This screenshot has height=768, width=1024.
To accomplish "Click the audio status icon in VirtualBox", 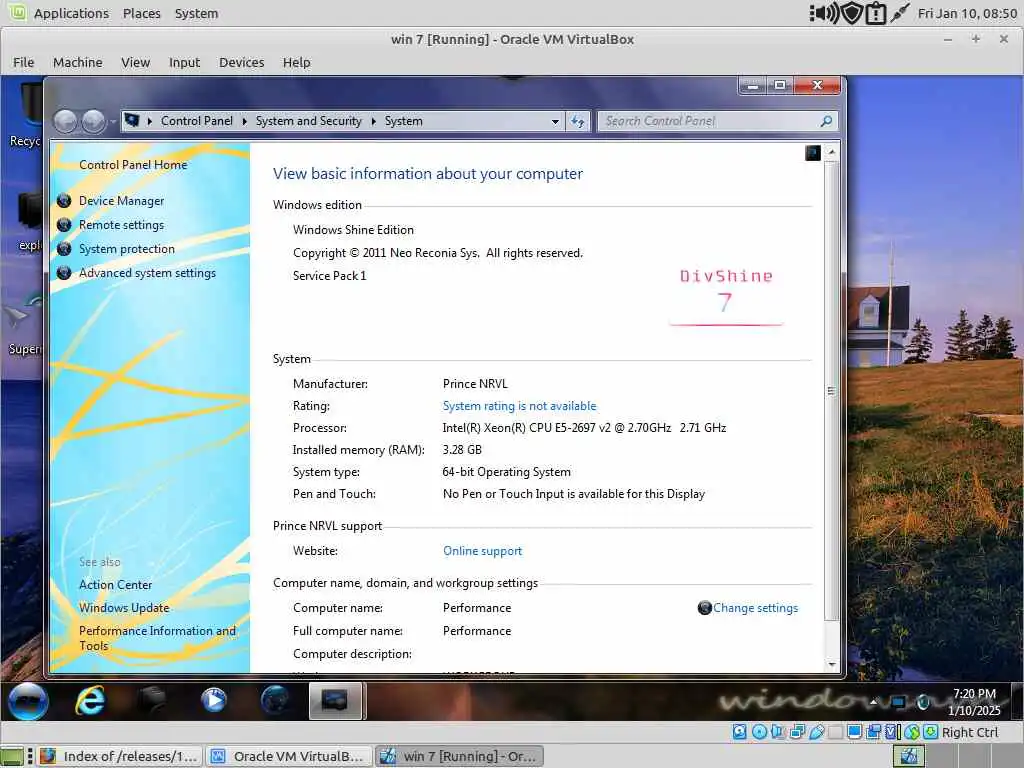I will [777, 732].
